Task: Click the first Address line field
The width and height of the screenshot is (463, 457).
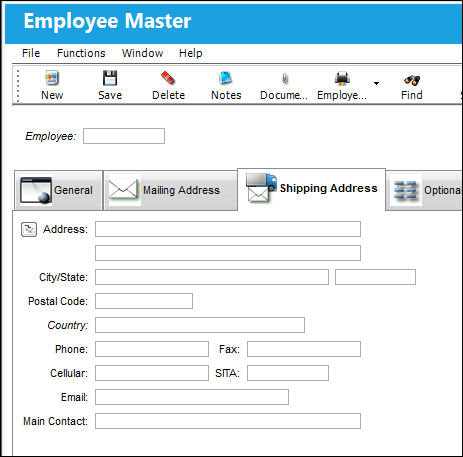Action: 228,229
